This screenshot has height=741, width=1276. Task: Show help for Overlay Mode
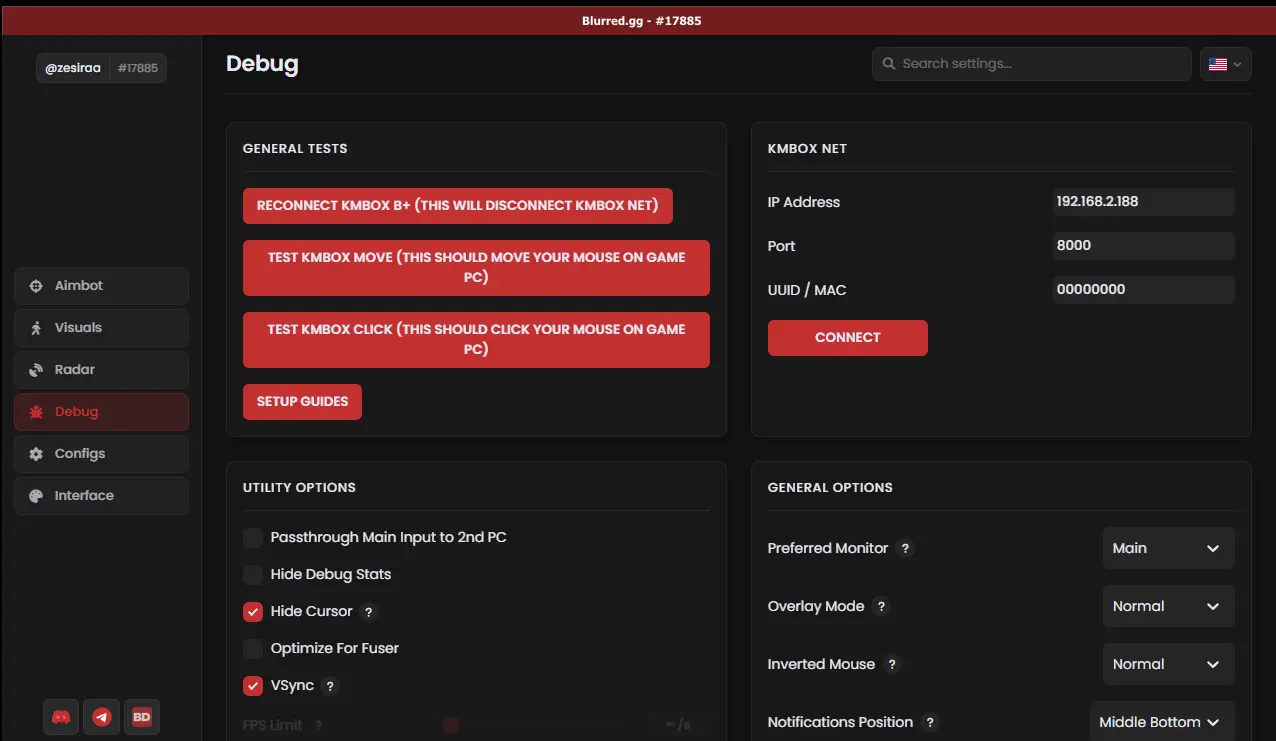pos(880,607)
